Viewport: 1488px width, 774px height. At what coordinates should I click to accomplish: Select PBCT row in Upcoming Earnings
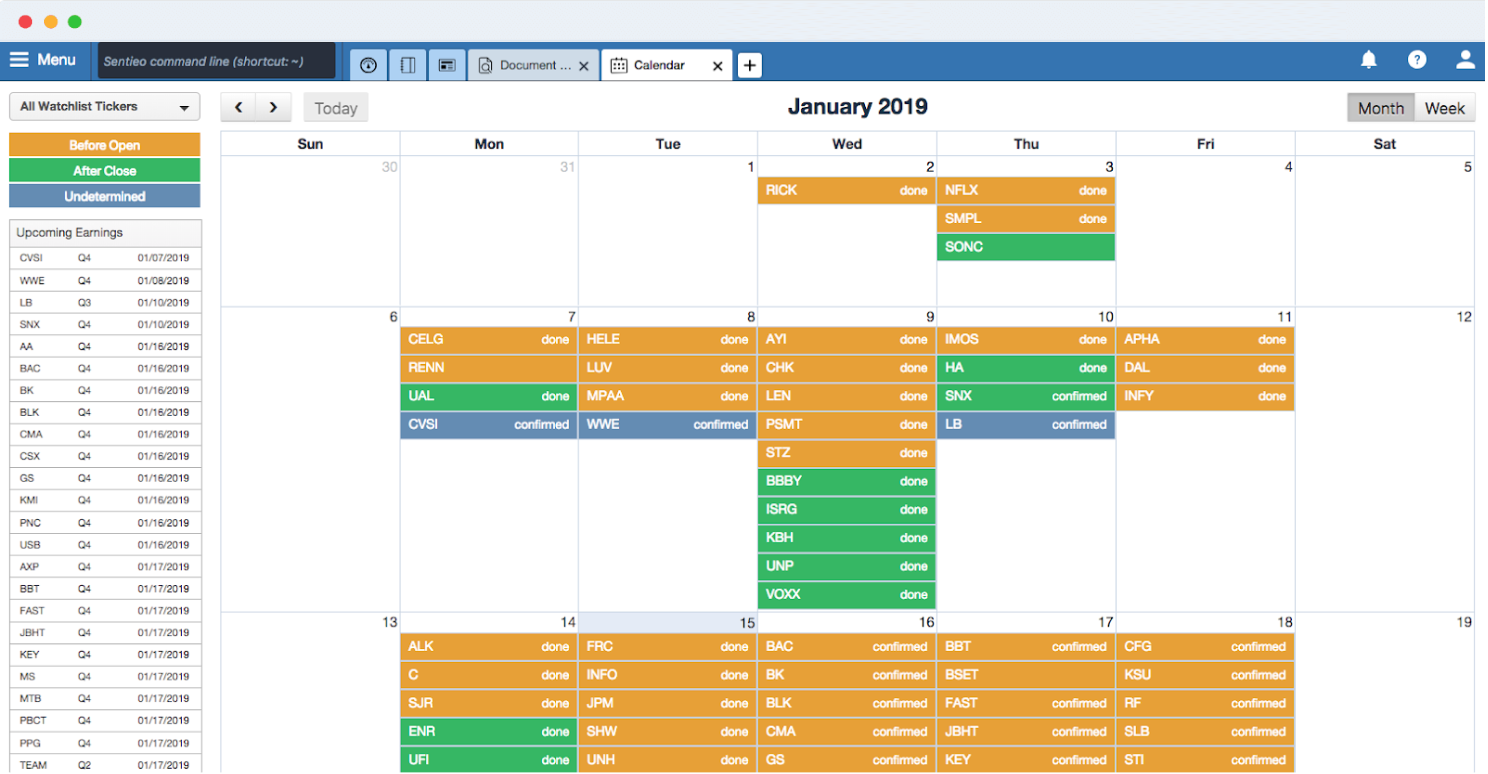(x=105, y=720)
